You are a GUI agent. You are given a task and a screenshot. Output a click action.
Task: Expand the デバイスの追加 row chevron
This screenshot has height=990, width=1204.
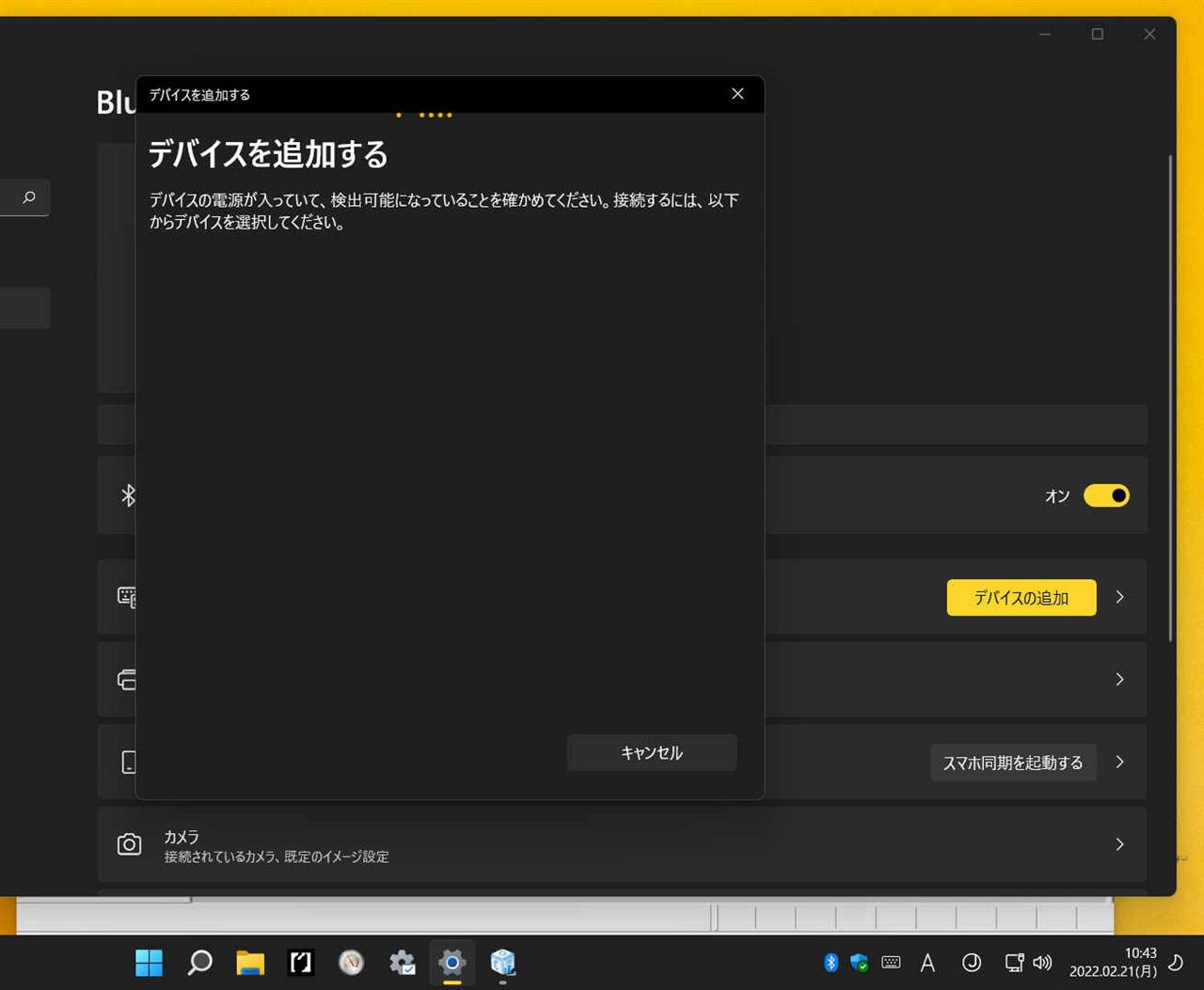(1119, 597)
